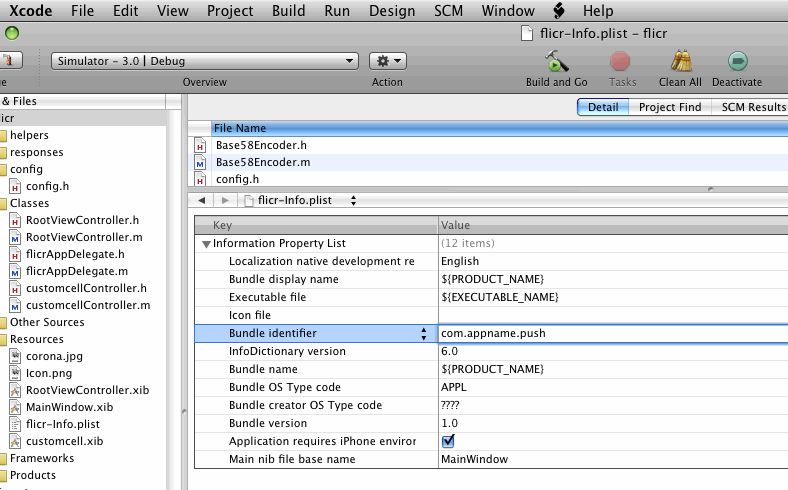
Task: Go back with the editor left arrow
Action: [202, 201]
